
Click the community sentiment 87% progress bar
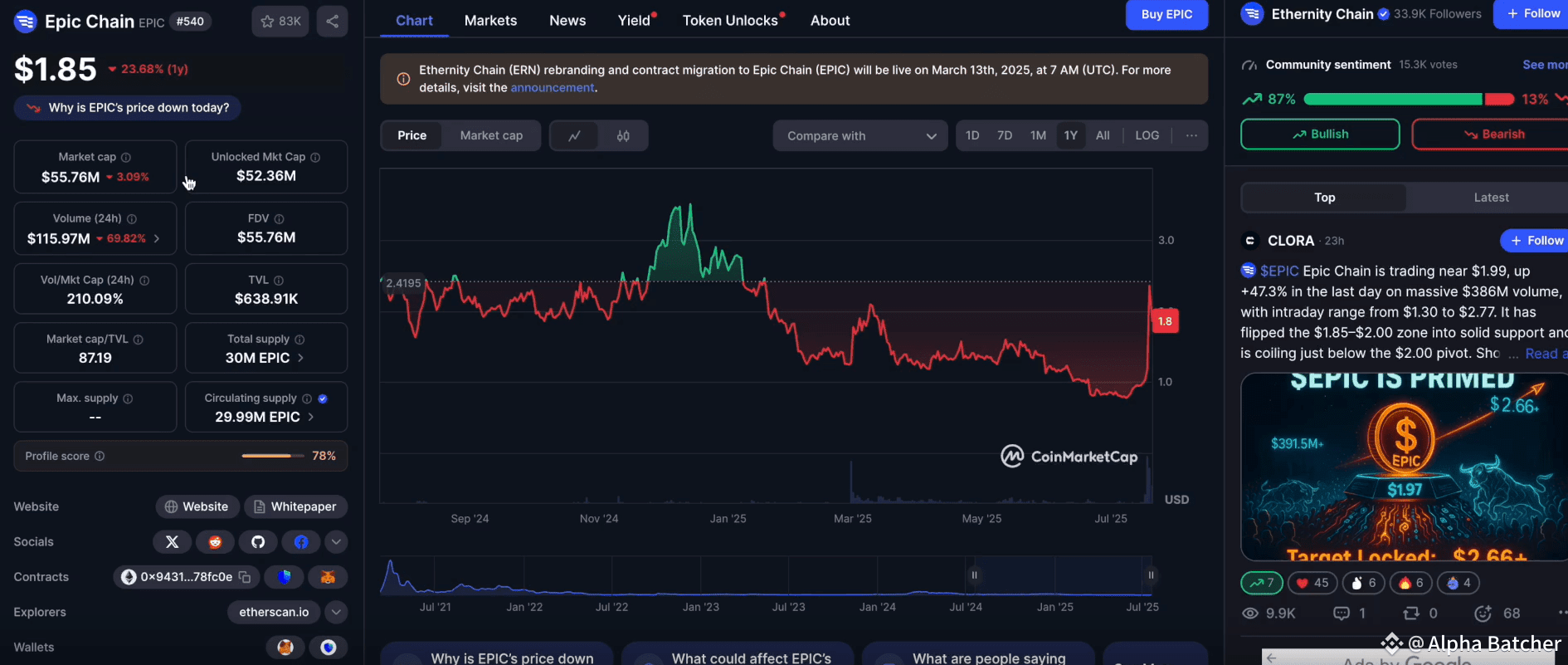(x=1392, y=100)
